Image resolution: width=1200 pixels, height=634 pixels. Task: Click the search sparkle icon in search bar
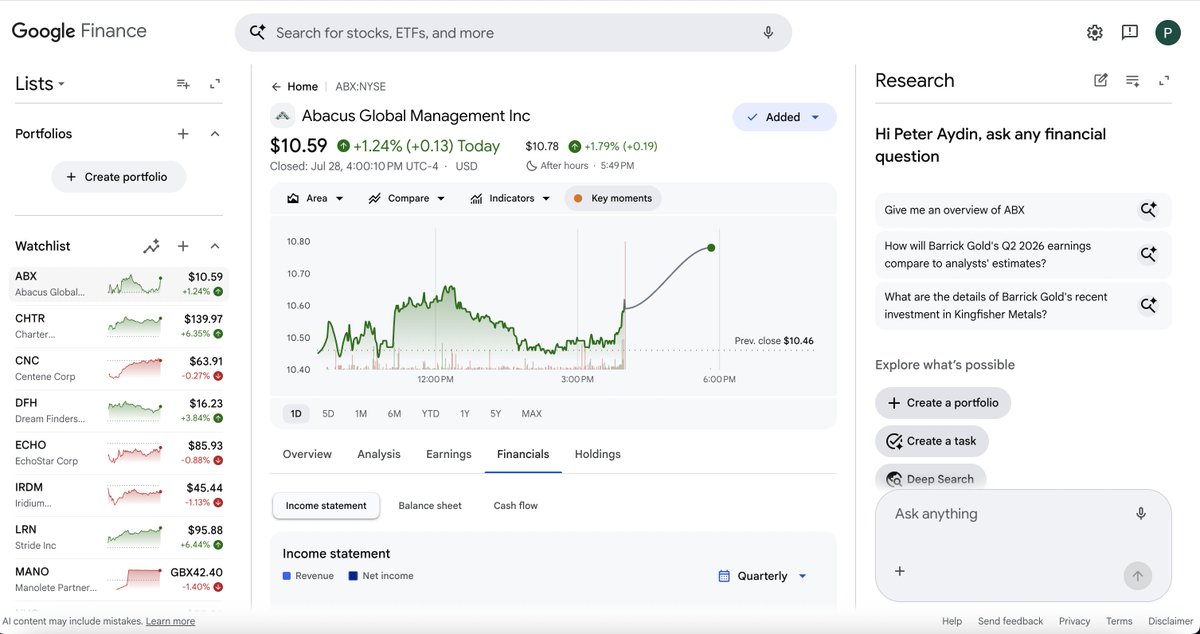[x=257, y=32]
